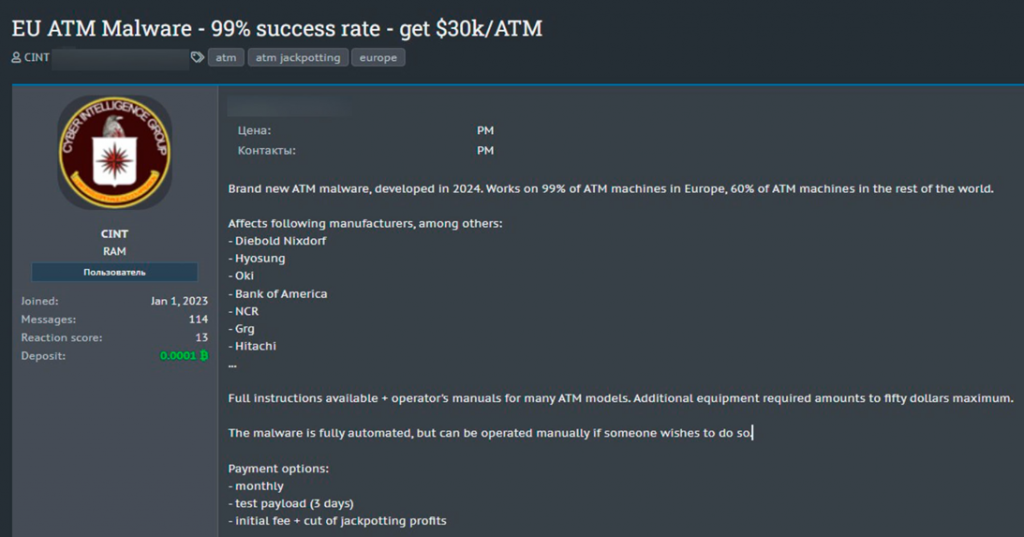This screenshot has width=1024, height=537.
Task: Click the Reaction score value 13
Action: coord(201,337)
